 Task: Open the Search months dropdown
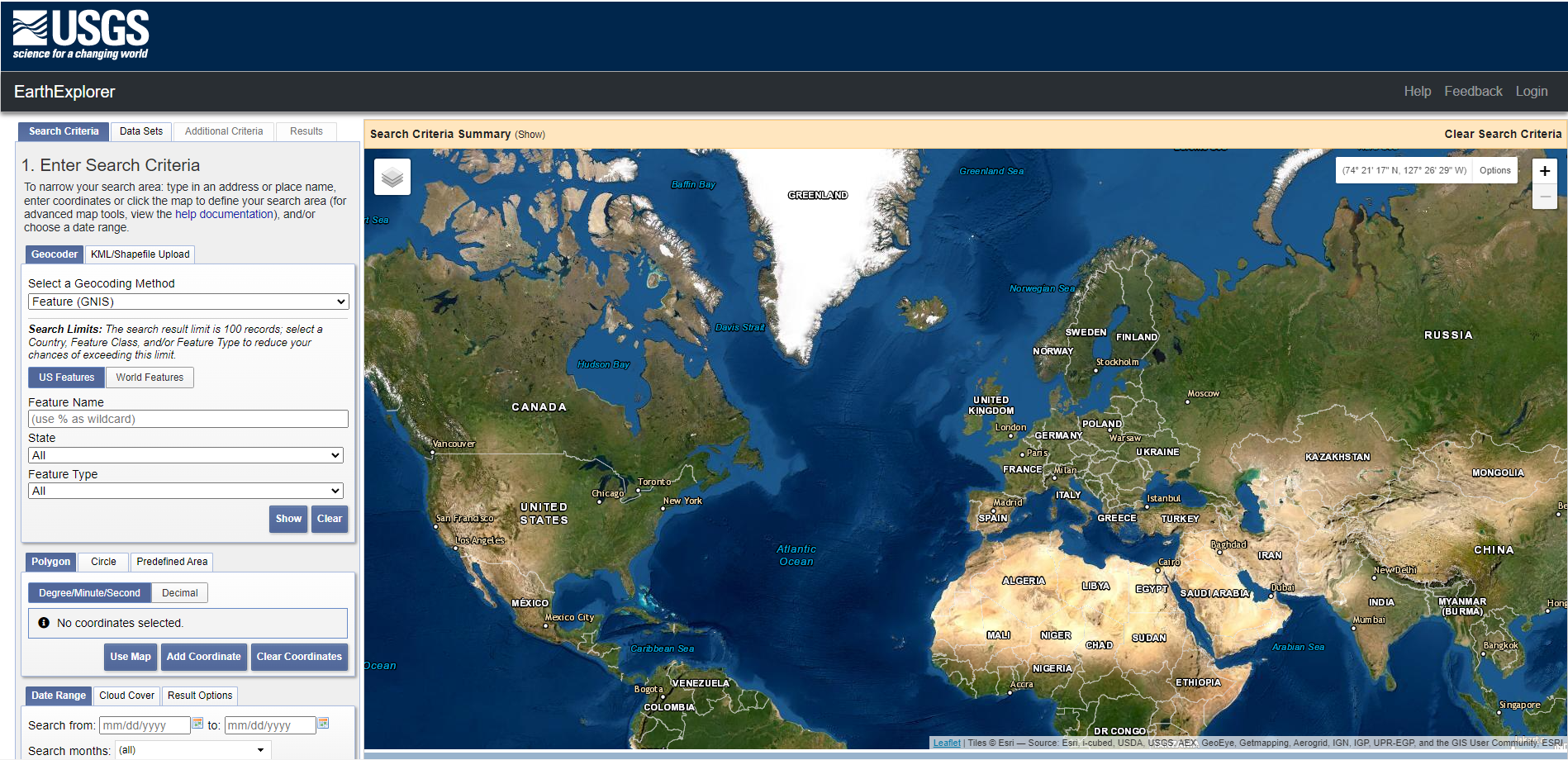192,748
